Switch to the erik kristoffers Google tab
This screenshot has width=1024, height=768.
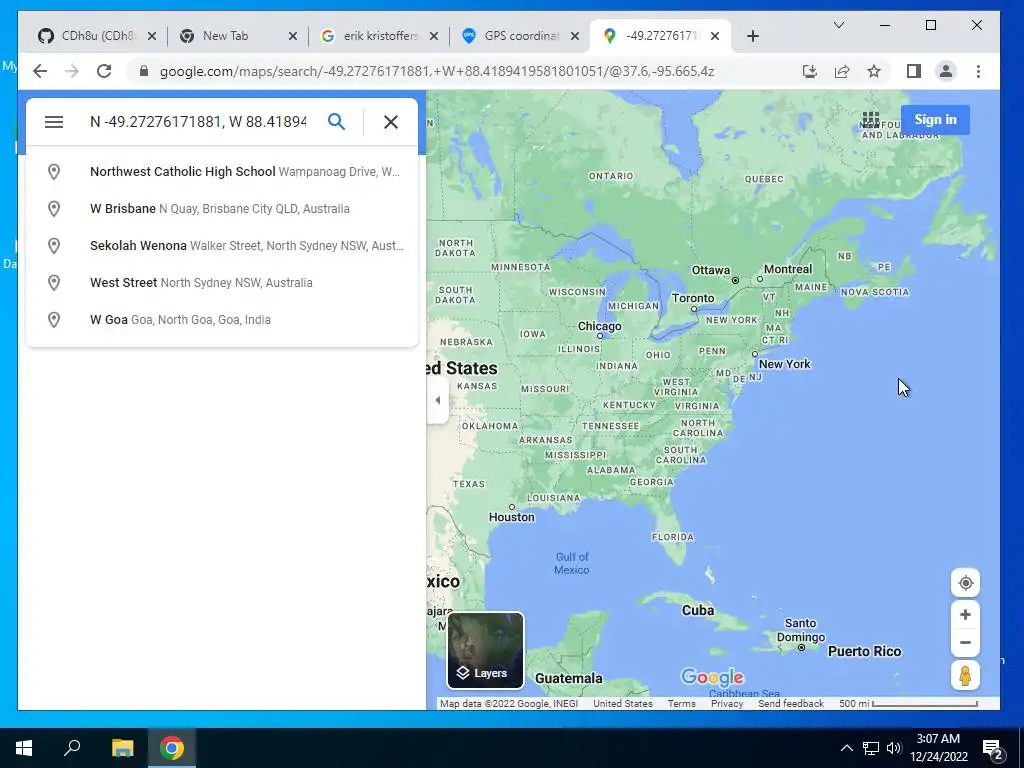tap(380, 36)
